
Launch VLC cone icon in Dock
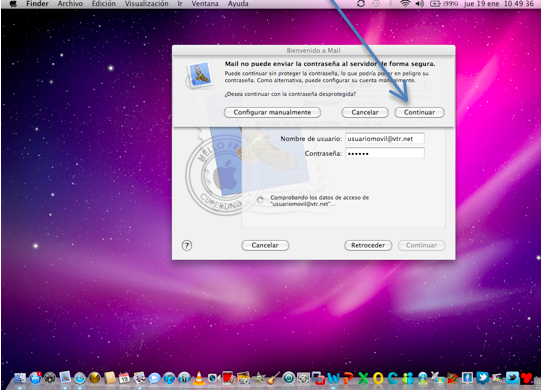pyautogui.click(x=199, y=378)
